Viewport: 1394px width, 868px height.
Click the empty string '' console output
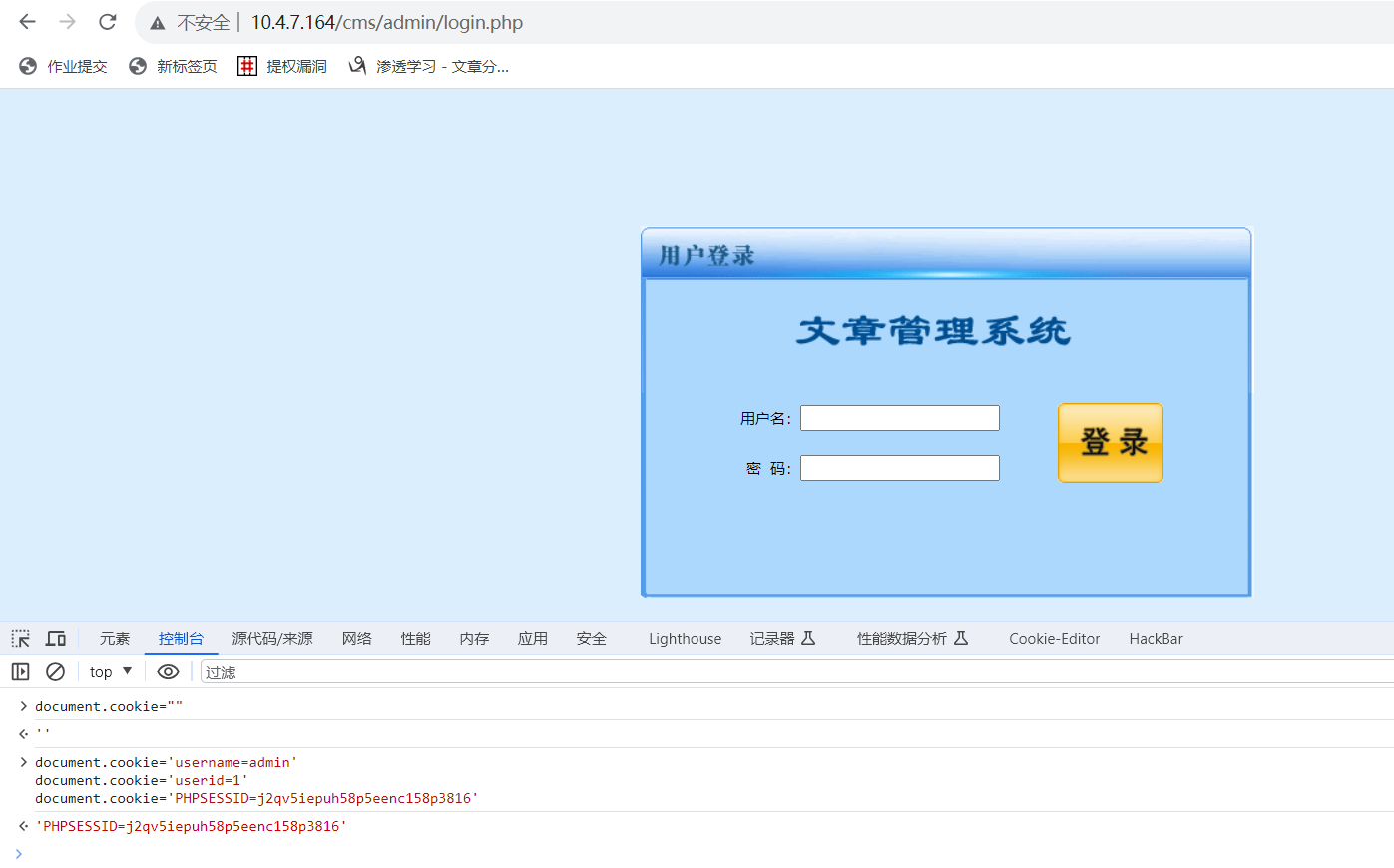(43, 734)
